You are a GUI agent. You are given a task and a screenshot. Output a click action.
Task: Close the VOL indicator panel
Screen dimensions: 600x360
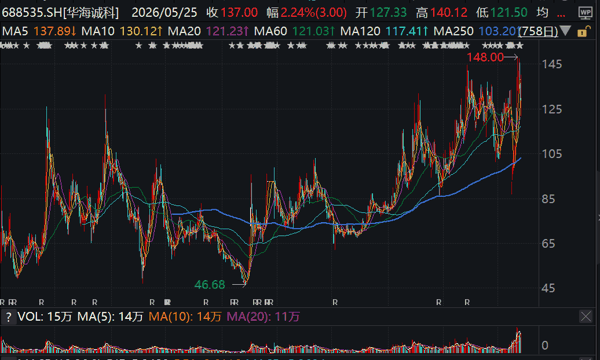pos(586,316)
